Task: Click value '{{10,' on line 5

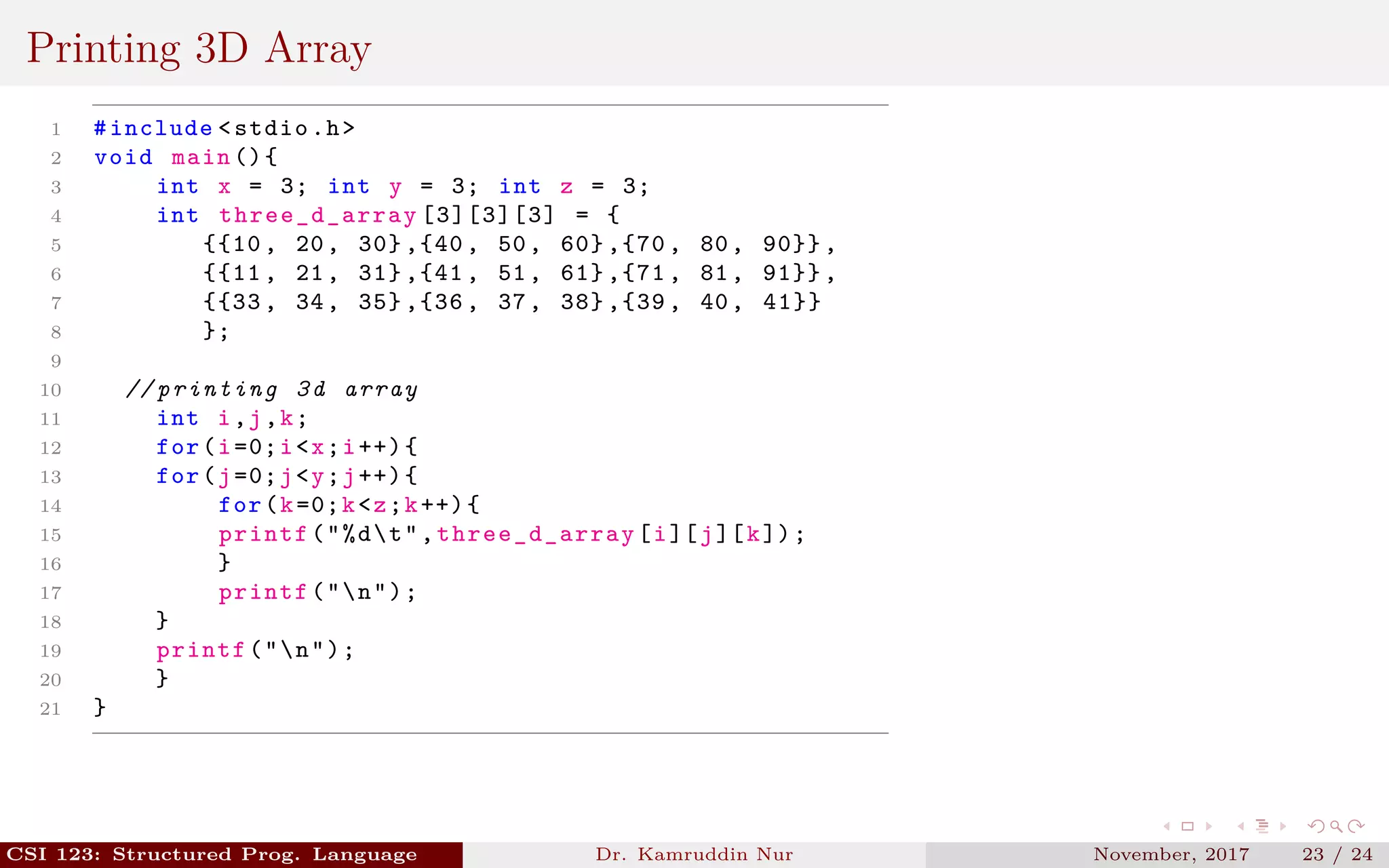Action: tap(239, 244)
